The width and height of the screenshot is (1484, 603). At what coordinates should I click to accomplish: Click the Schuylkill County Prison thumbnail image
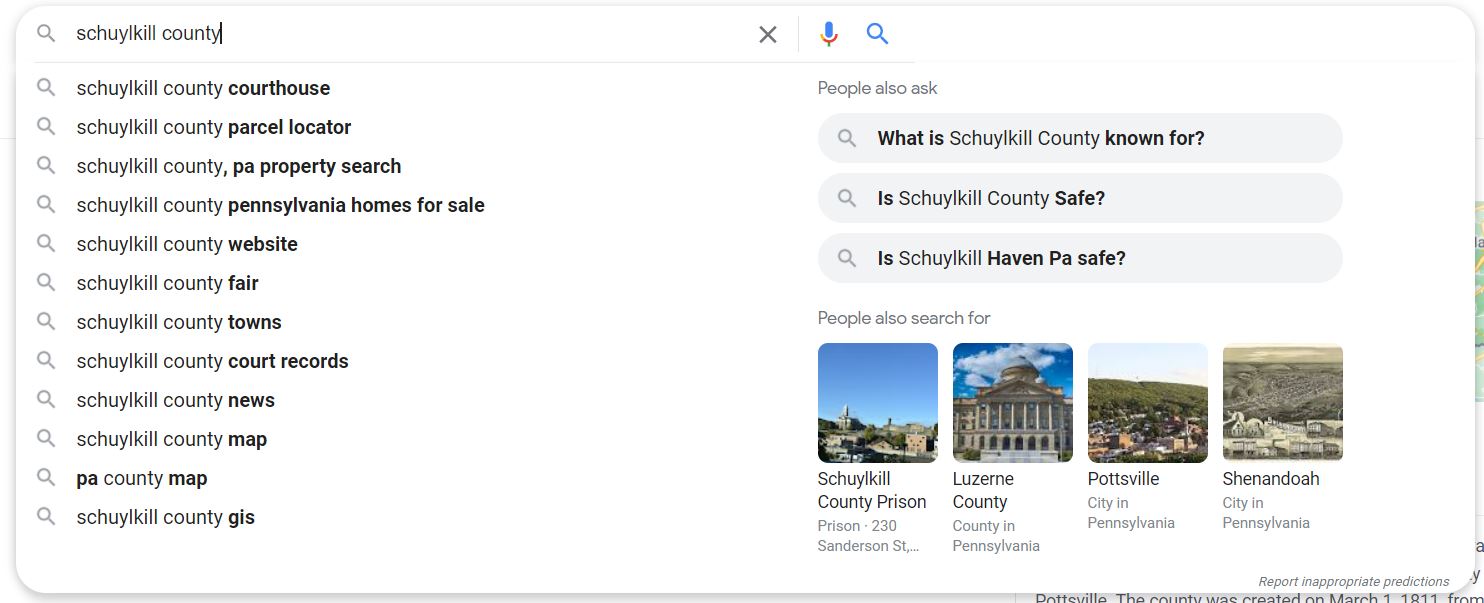[x=877, y=402]
